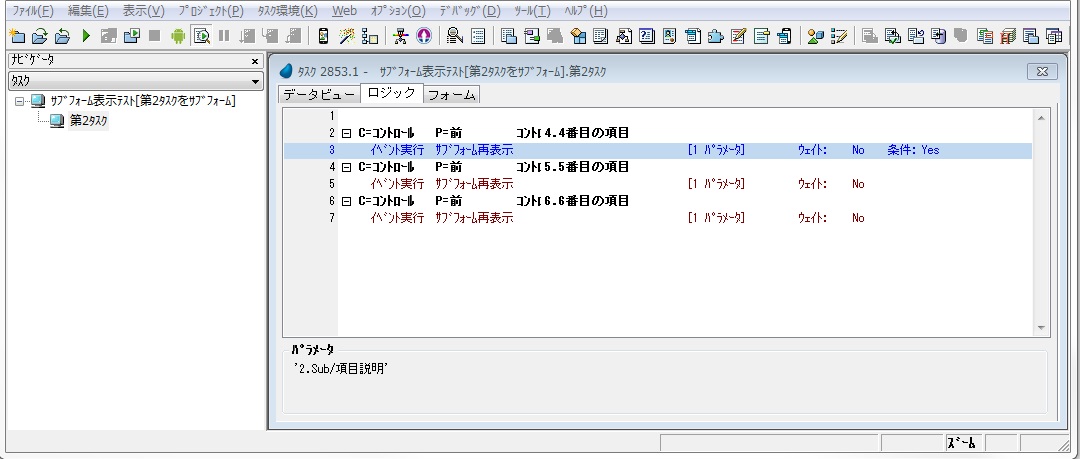The height and width of the screenshot is (459, 1080).
Task: Open the オプション(O) menu
Action: coord(397,11)
